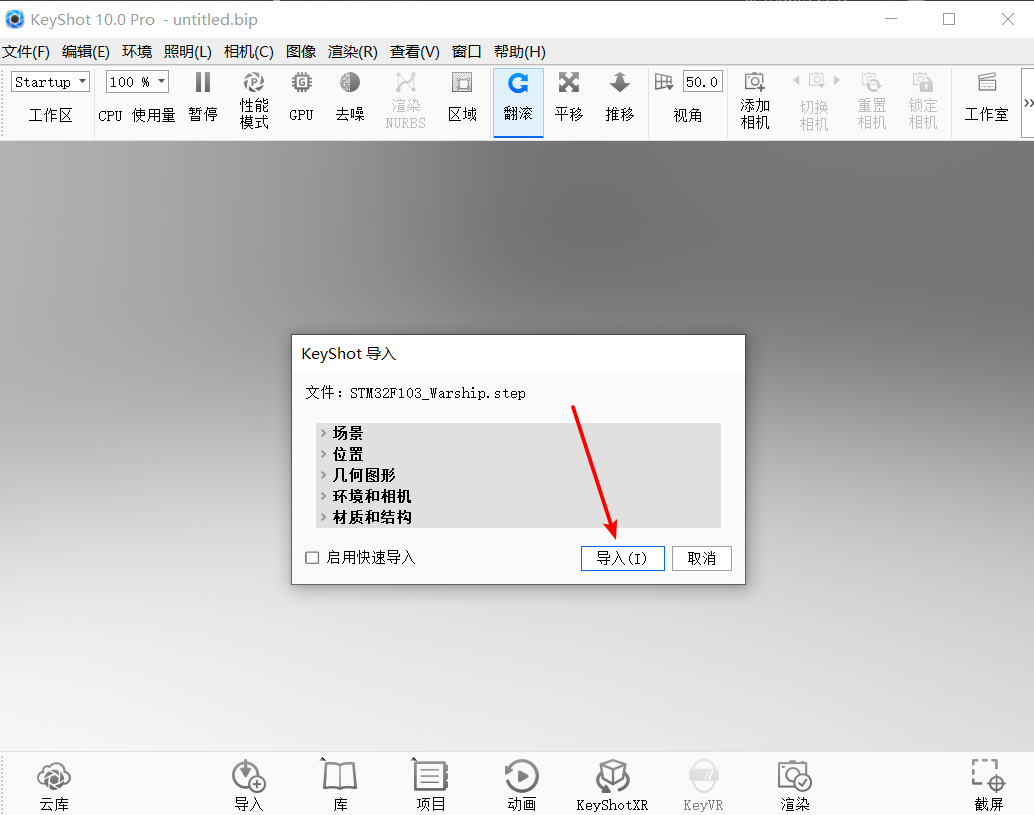
Task: Open the Render (渲染) dialog
Action: coord(795,776)
